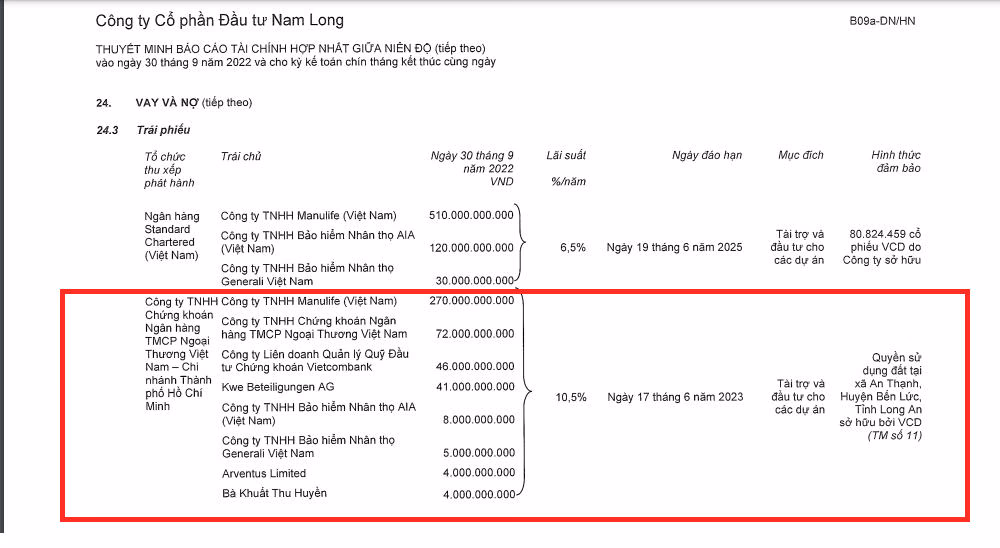
Task: Click the 6,5% interest rate
Action: pos(570,247)
